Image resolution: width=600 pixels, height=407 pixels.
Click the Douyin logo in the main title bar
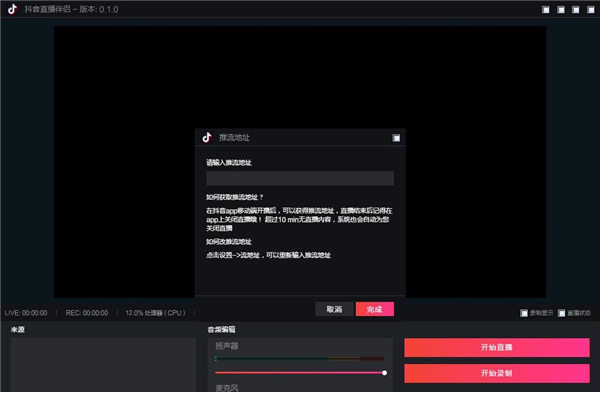[12, 9]
